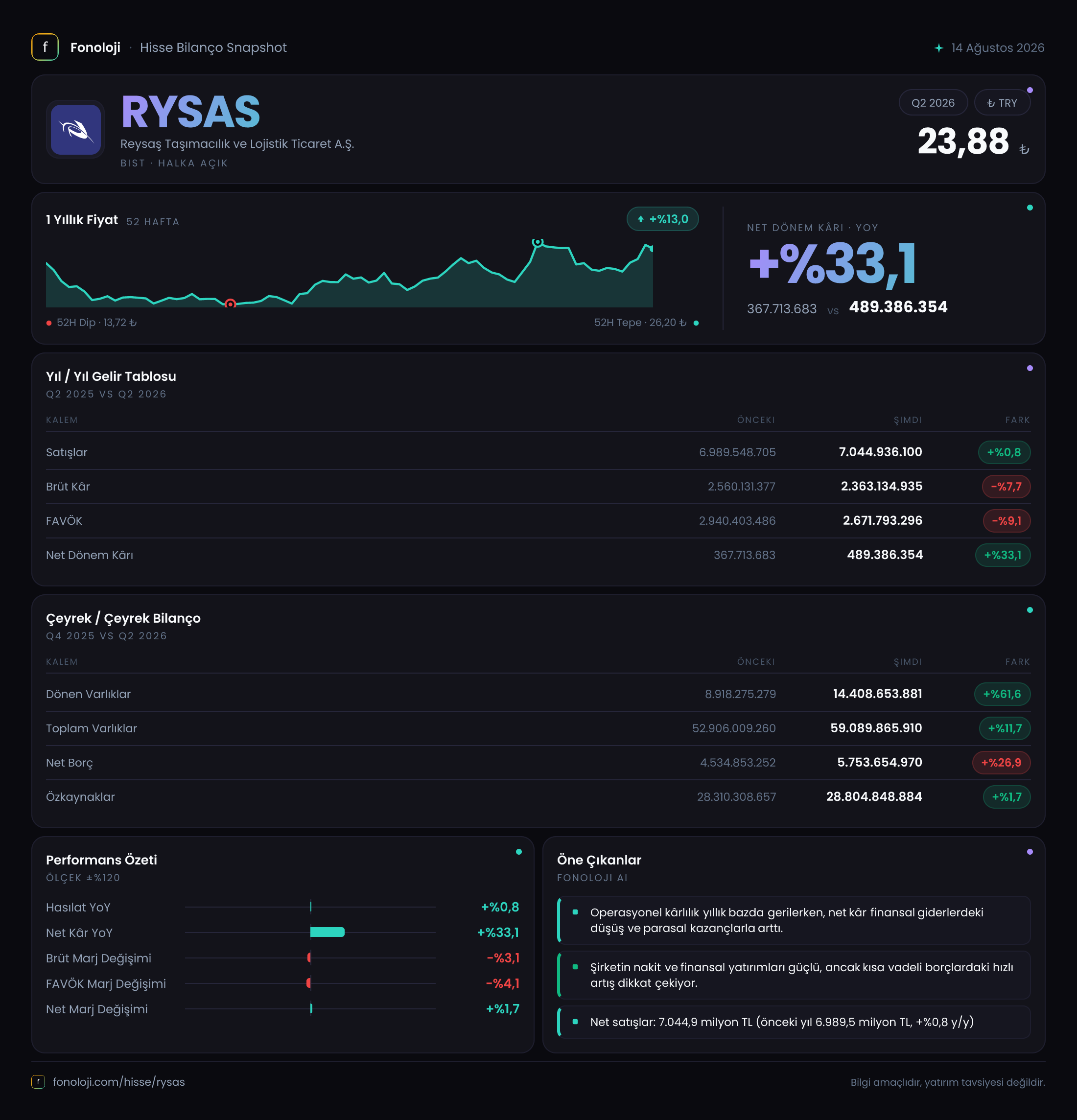Click the RYSAS company logo thumbnail

[x=75, y=129]
